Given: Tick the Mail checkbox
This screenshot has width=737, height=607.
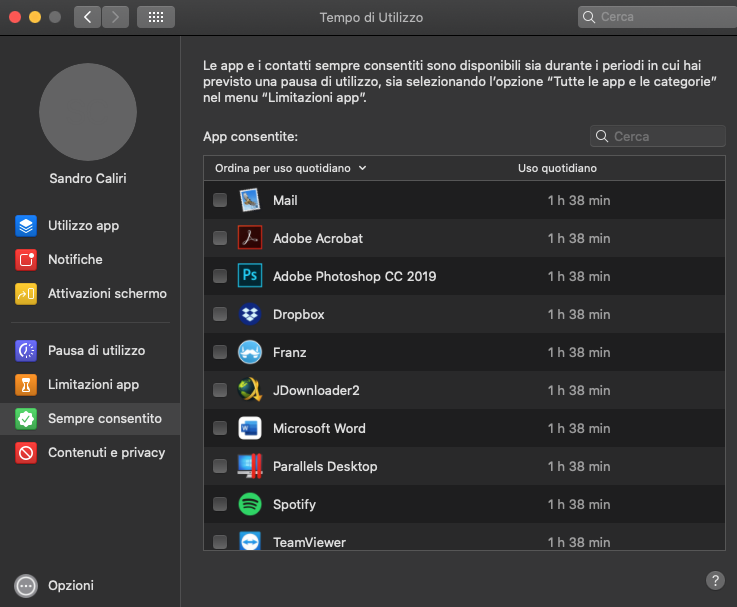Looking at the screenshot, I should click(220, 200).
